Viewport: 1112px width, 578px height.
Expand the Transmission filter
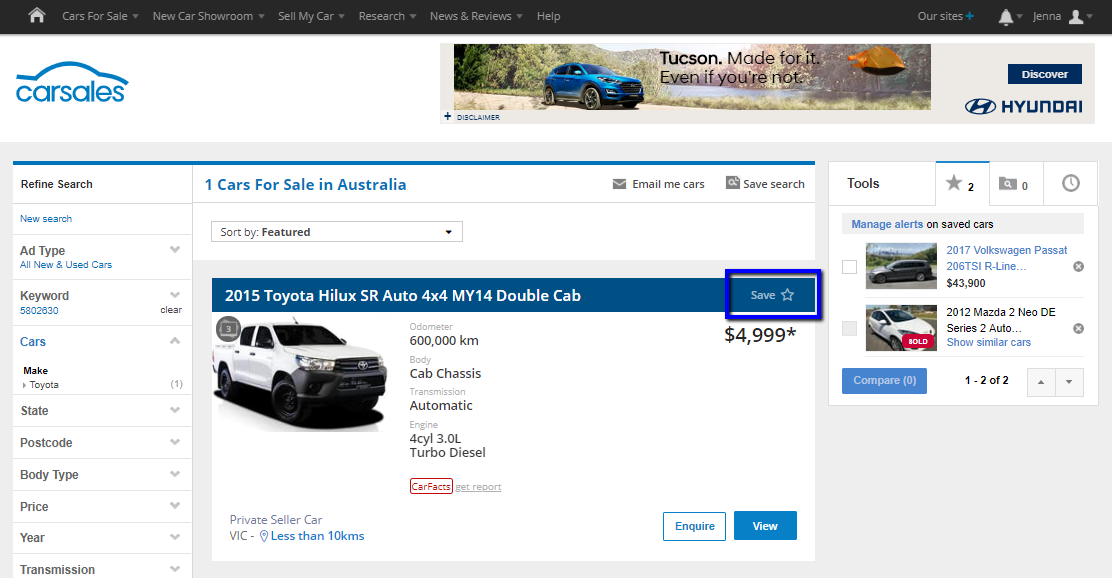point(174,569)
